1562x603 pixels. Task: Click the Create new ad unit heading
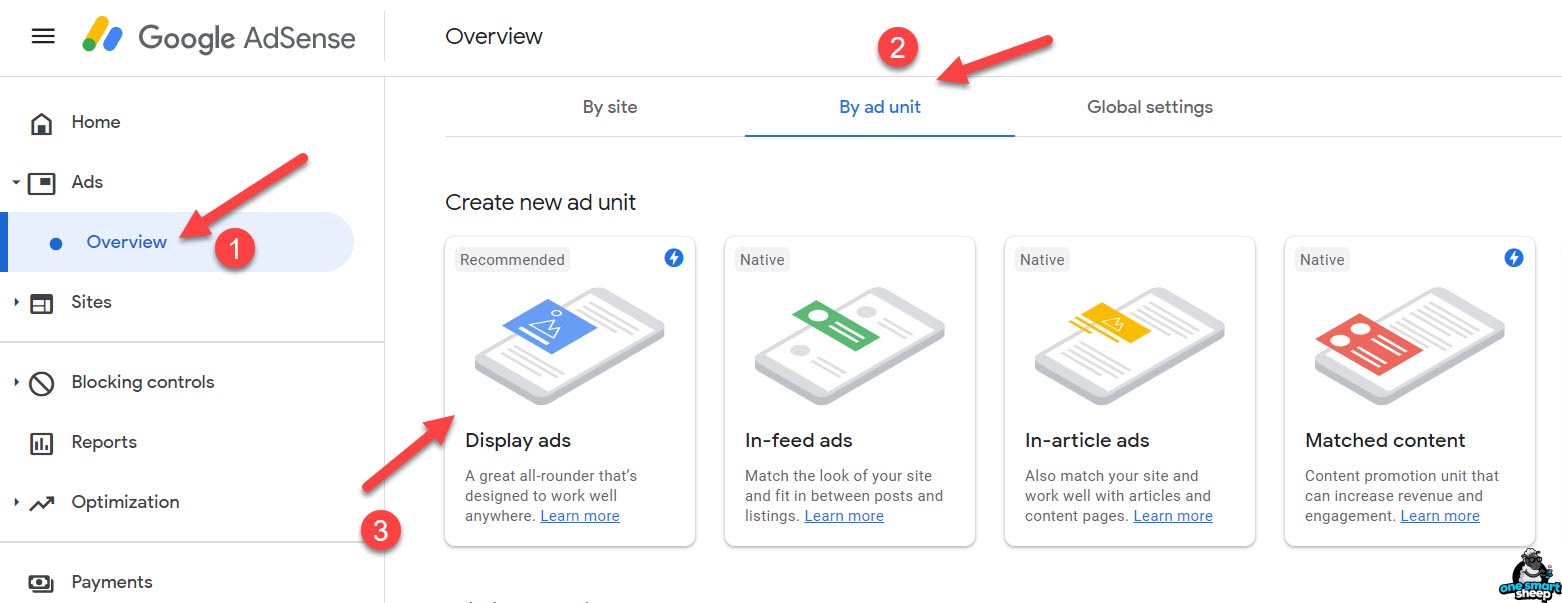[541, 202]
